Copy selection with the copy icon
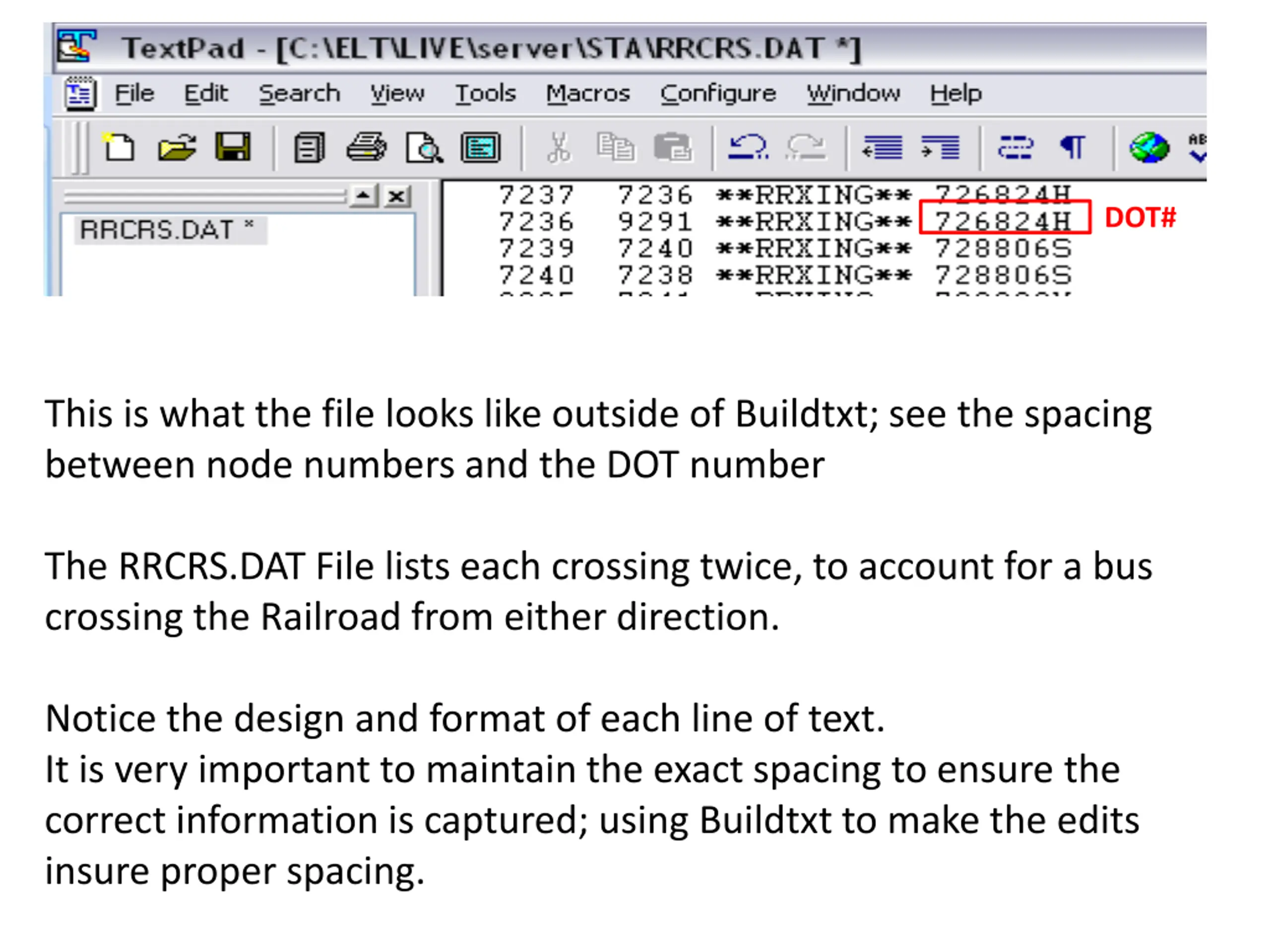Screen dimensions: 1270x952 coord(616,147)
